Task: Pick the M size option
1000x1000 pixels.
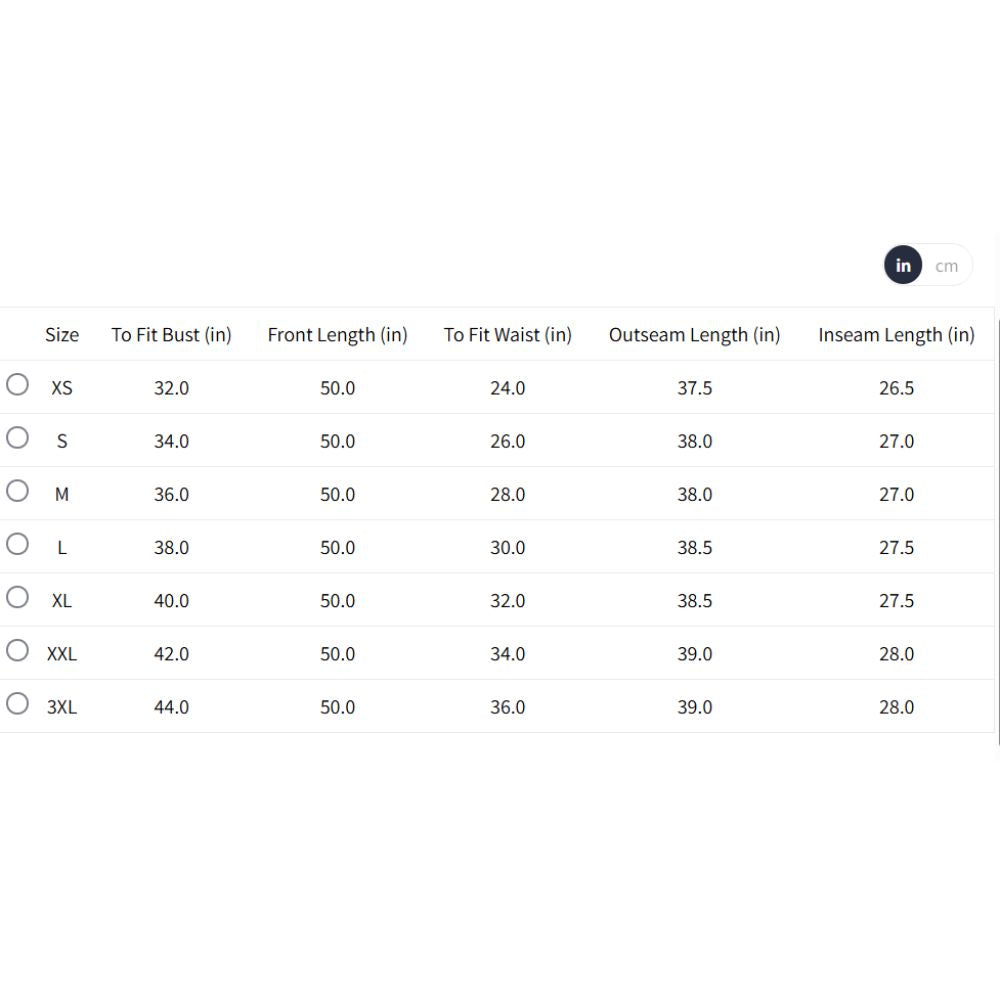Action: (17, 491)
